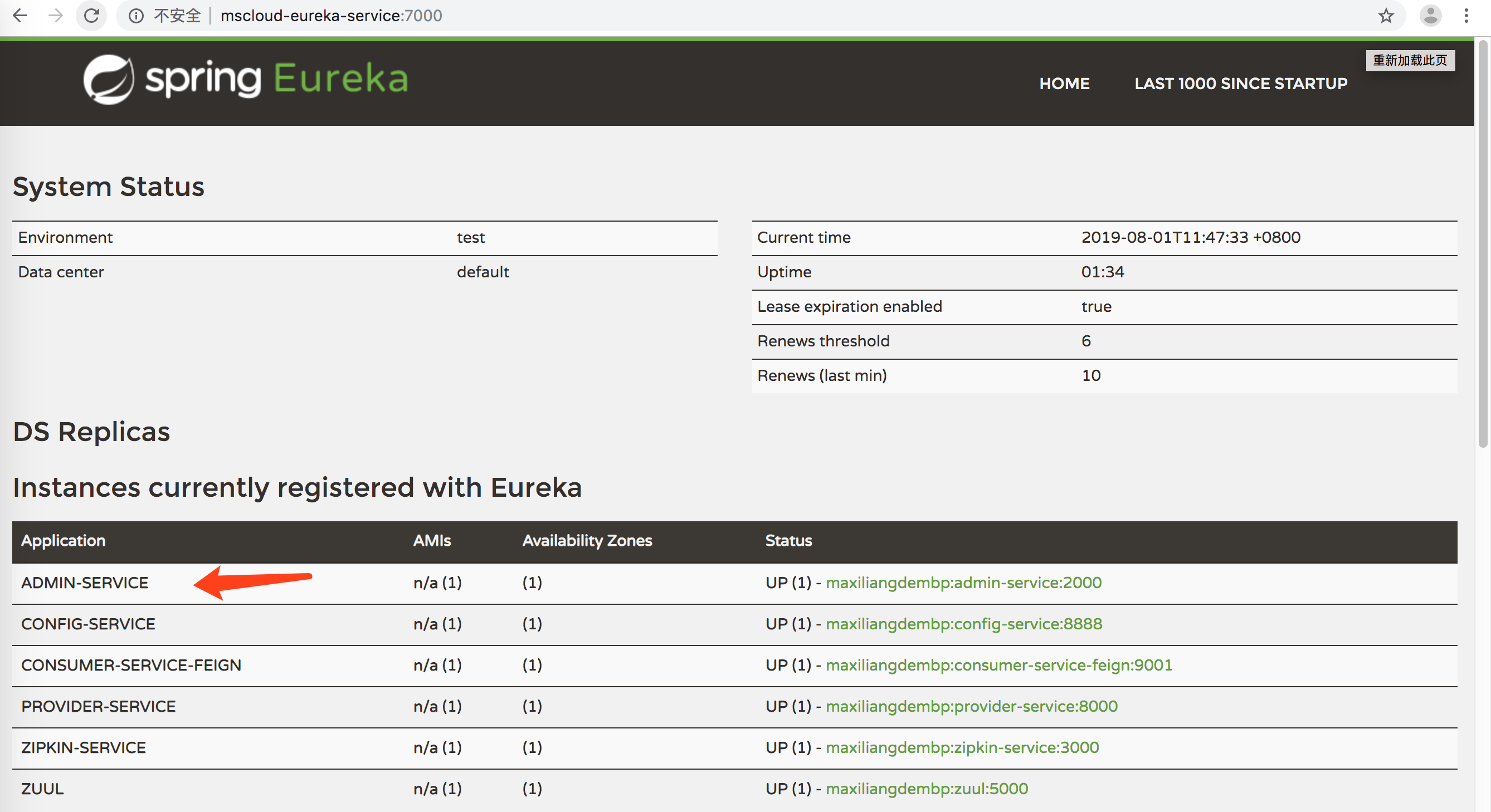Open zipkin-service:3000 instance link
Viewport: 1491px width, 812px height.
pyautogui.click(x=962, y=747)
